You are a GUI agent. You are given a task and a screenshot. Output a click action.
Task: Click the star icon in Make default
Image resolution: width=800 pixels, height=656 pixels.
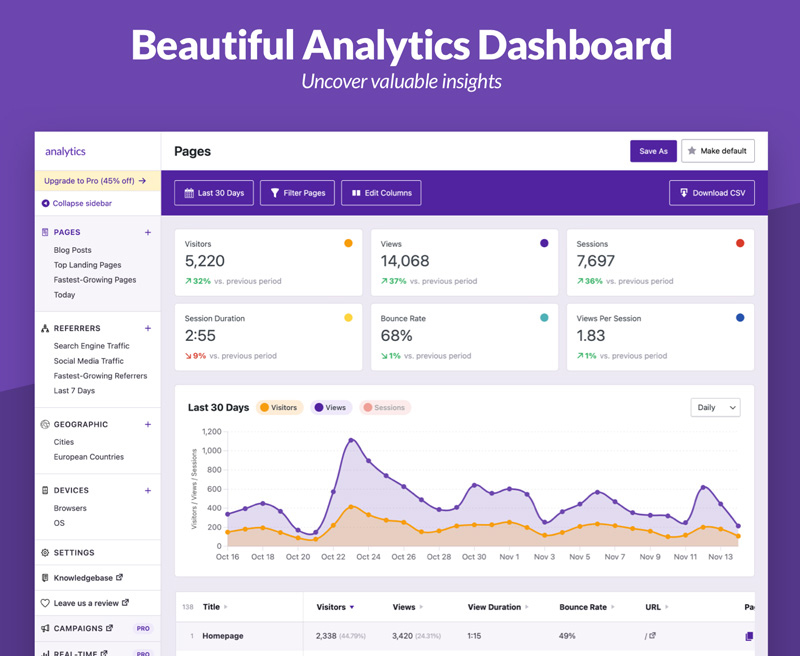(x=692, y=150)
